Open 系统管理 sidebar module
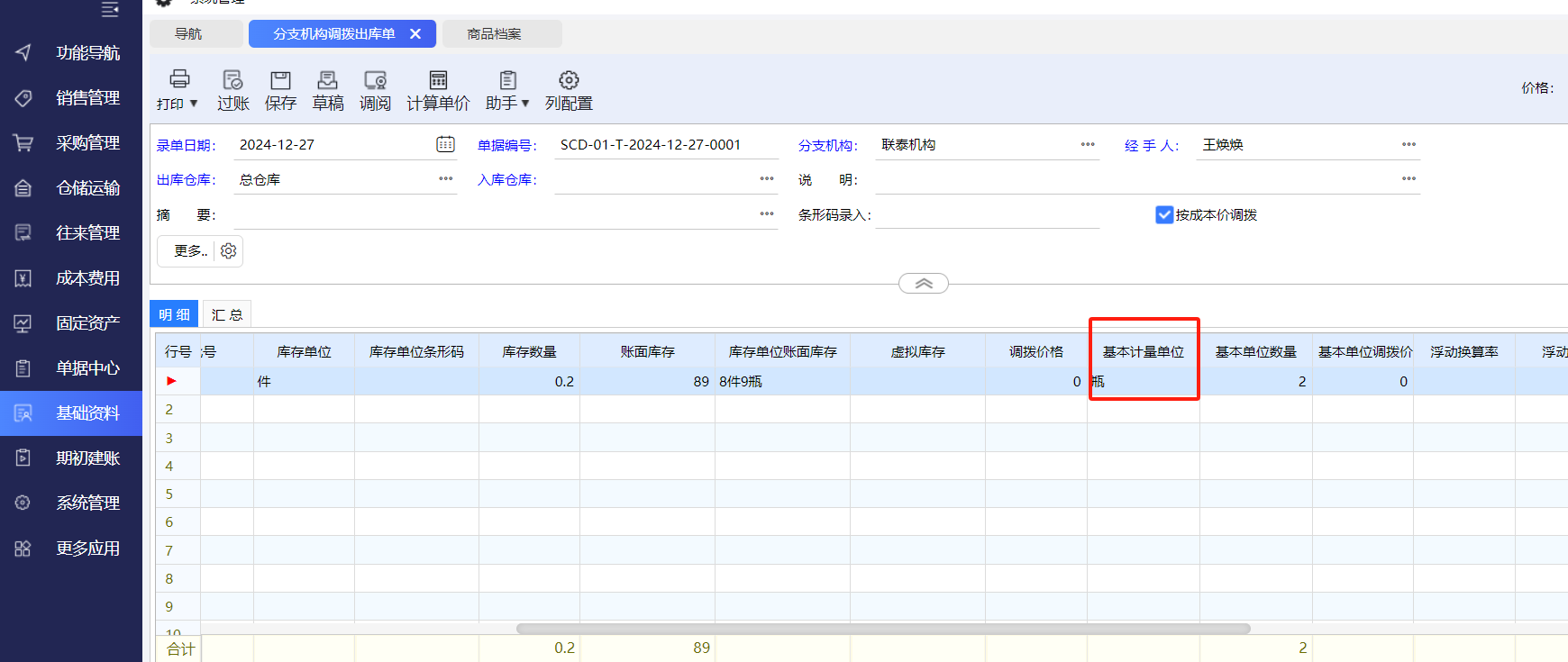1568x662 pixels. [71, 503]
